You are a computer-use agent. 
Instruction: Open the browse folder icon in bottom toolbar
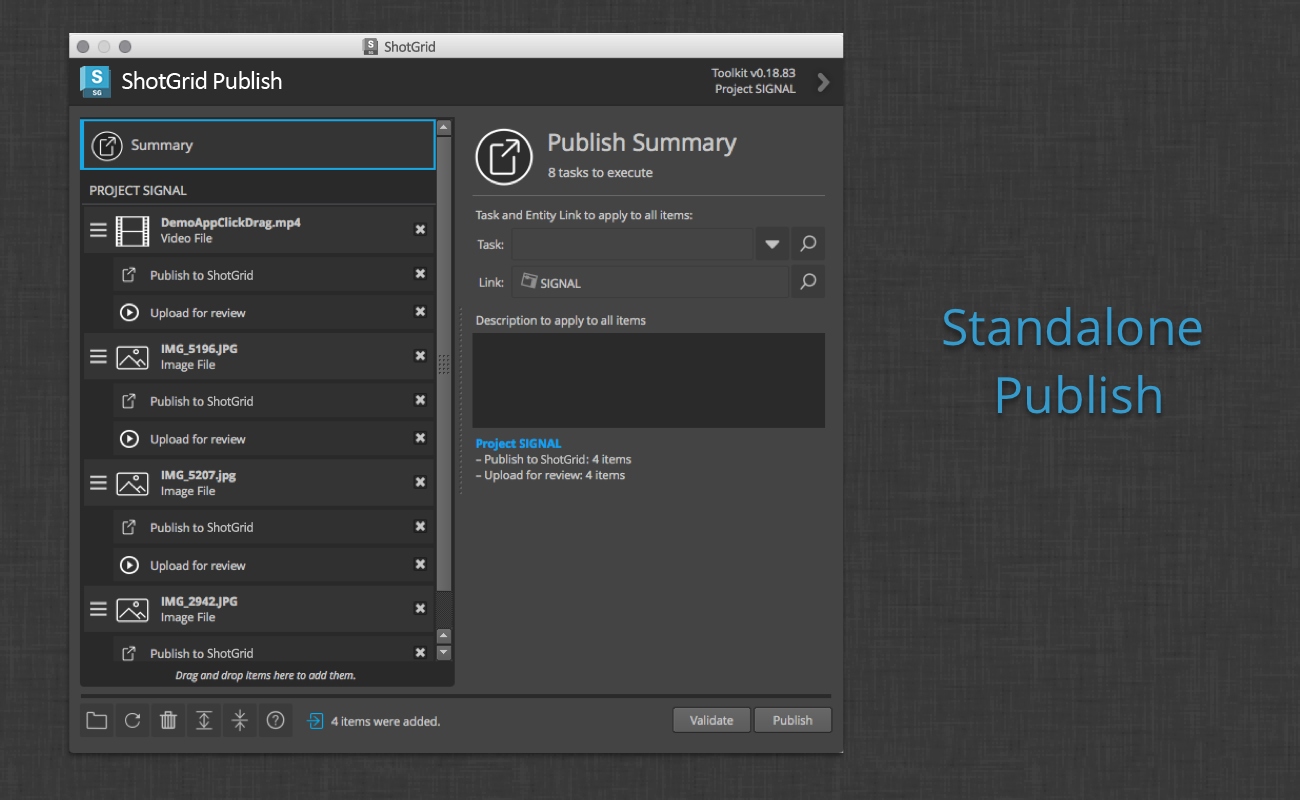(97, 720)
